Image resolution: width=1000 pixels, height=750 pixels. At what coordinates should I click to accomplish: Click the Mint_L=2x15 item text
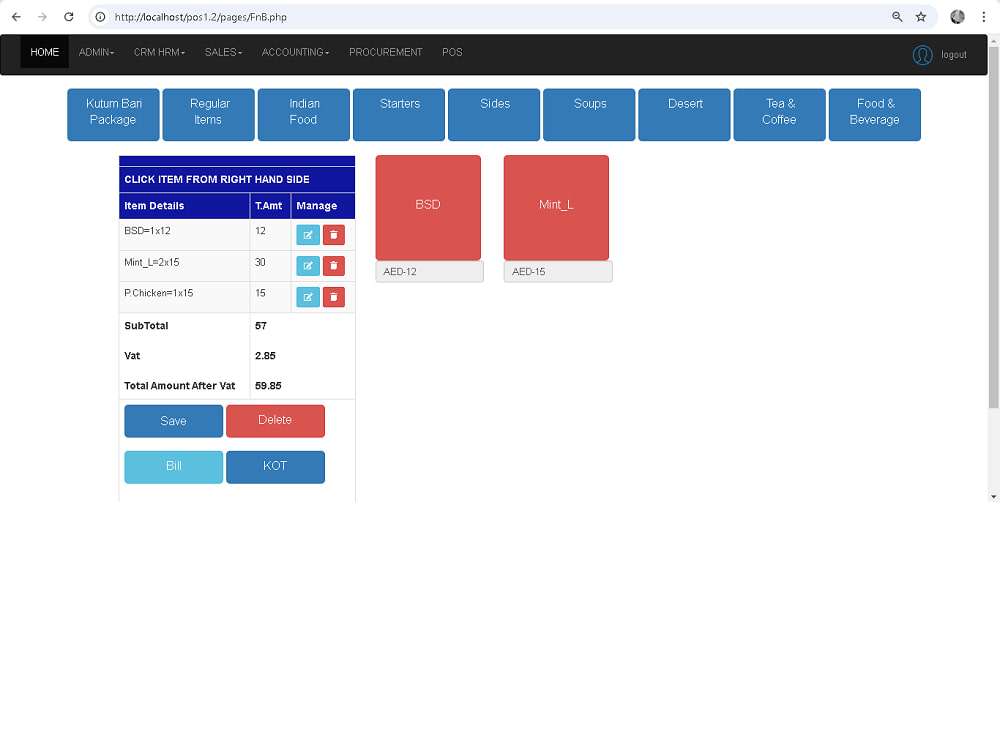click(152, 262)
